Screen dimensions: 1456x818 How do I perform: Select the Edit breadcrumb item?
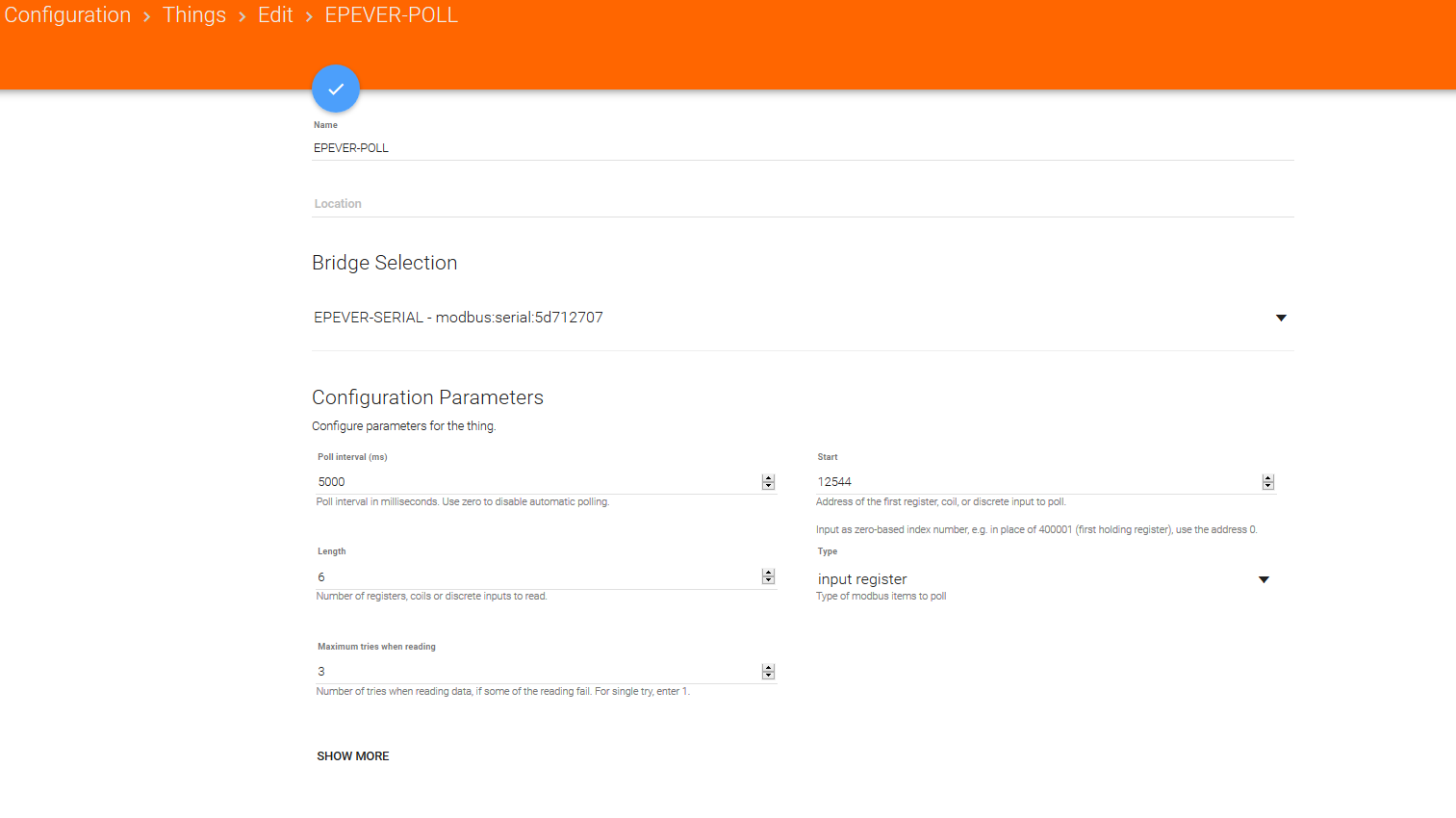(x=275, y=15)
